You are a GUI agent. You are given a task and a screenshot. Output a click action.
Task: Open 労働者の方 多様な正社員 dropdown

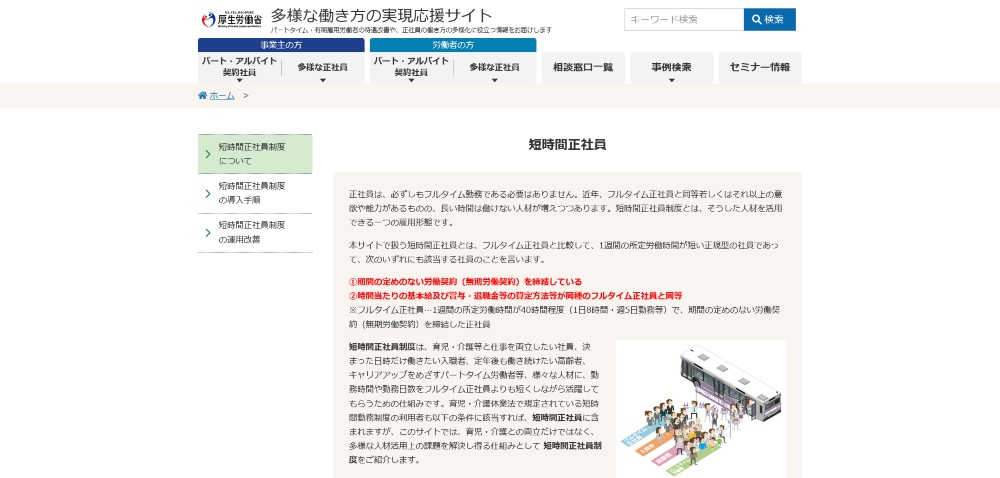tap(494, 68)
